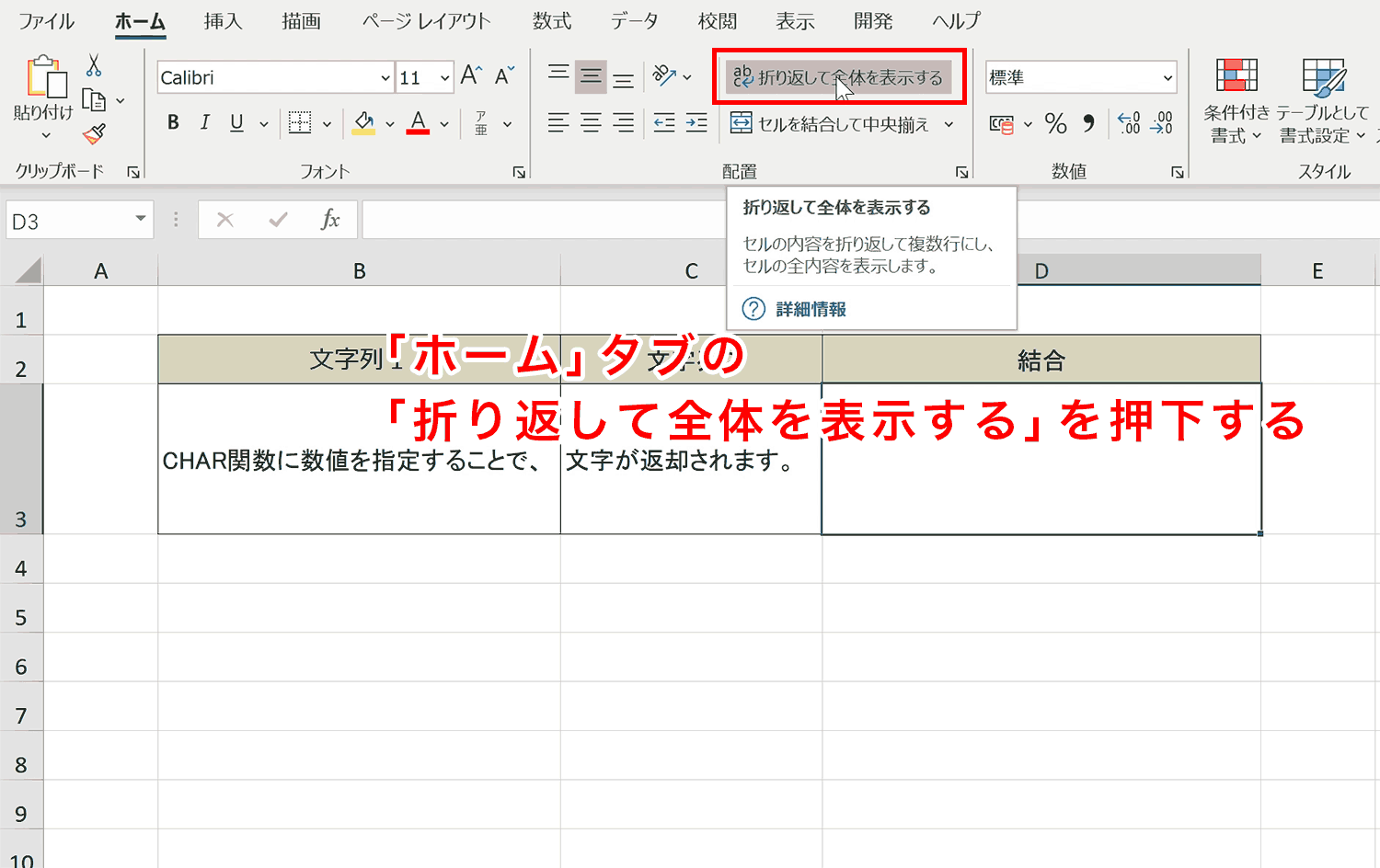1380x868 pixels.
Task: Increase the indent
Action: point(697,123)
